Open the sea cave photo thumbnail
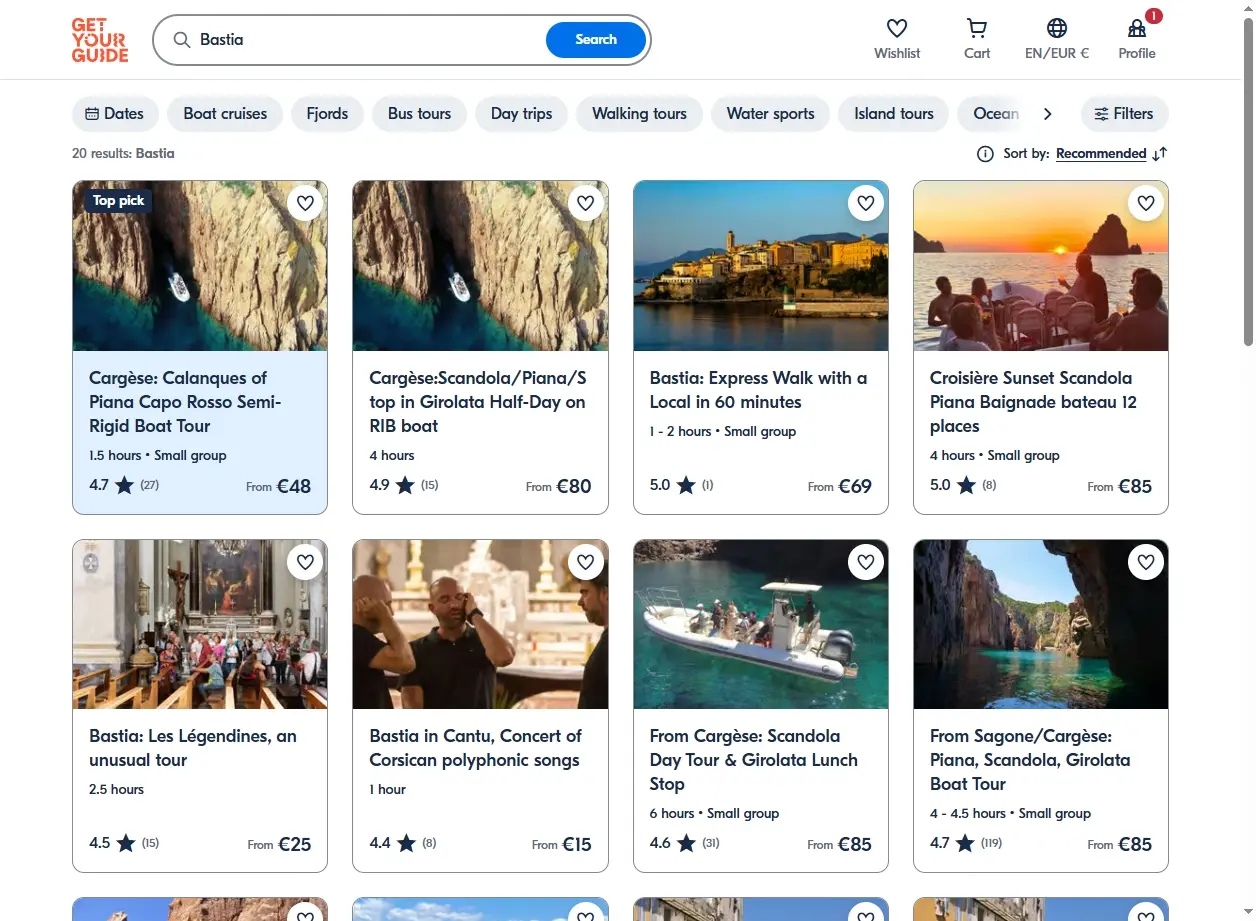Image resolution: width=1256 pixels, height=921 pixels. 1041,625
